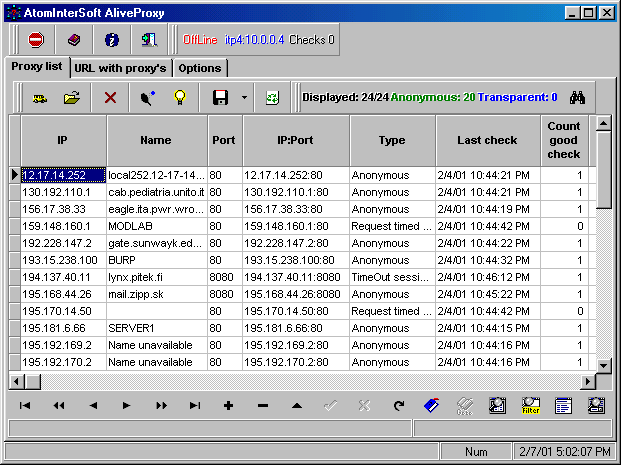Click the edit record triangle icon
The height and width of the screenshot is (465, 621).
point(297,405)
